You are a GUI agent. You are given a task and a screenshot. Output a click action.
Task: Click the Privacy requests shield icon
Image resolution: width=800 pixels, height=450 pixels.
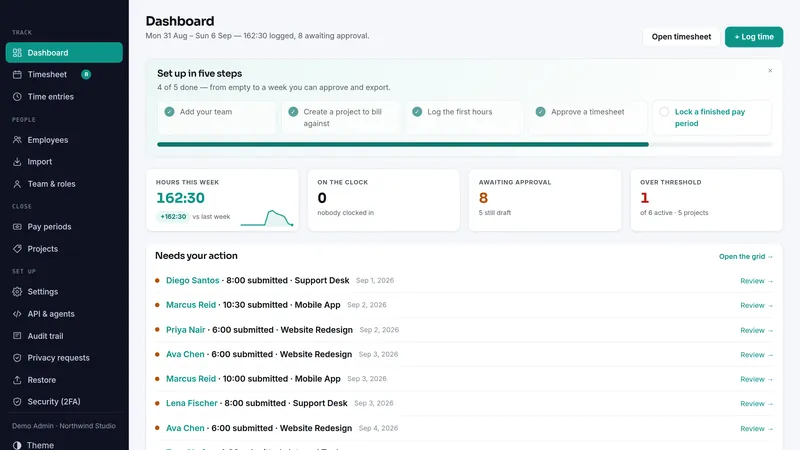(x=17, y=358)
